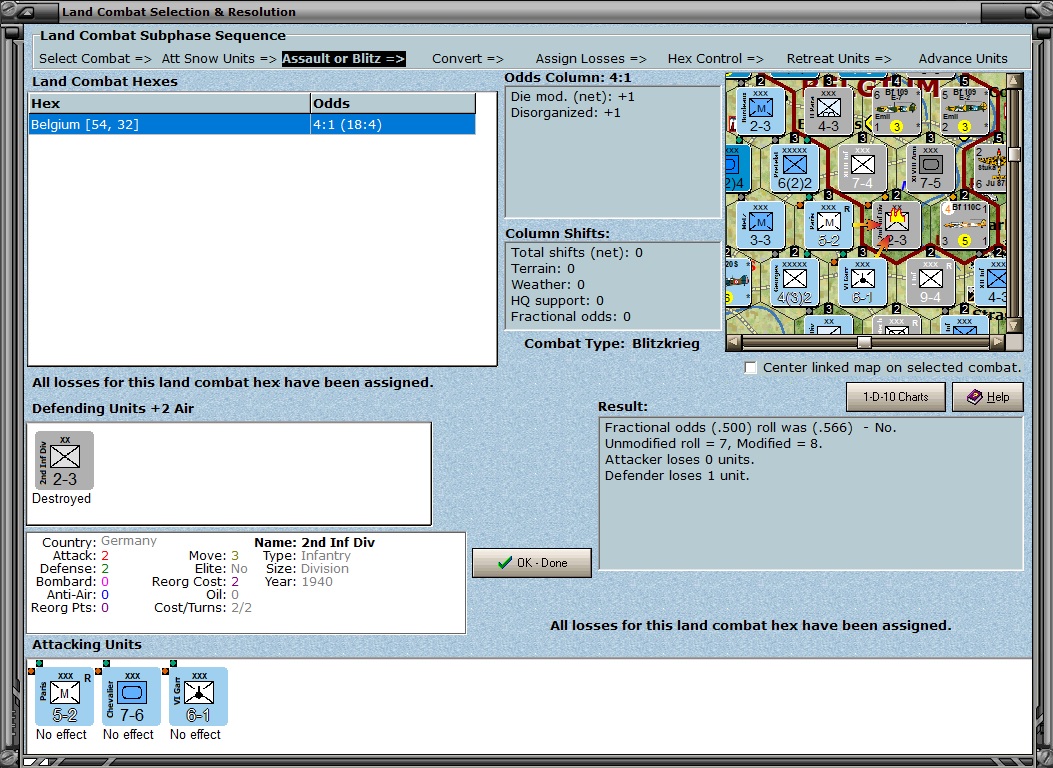Image resolution: width=1053 pixels, height=768 pixels.
Task: Click No effect label under VI Garr unit
Action: (195, 734)
